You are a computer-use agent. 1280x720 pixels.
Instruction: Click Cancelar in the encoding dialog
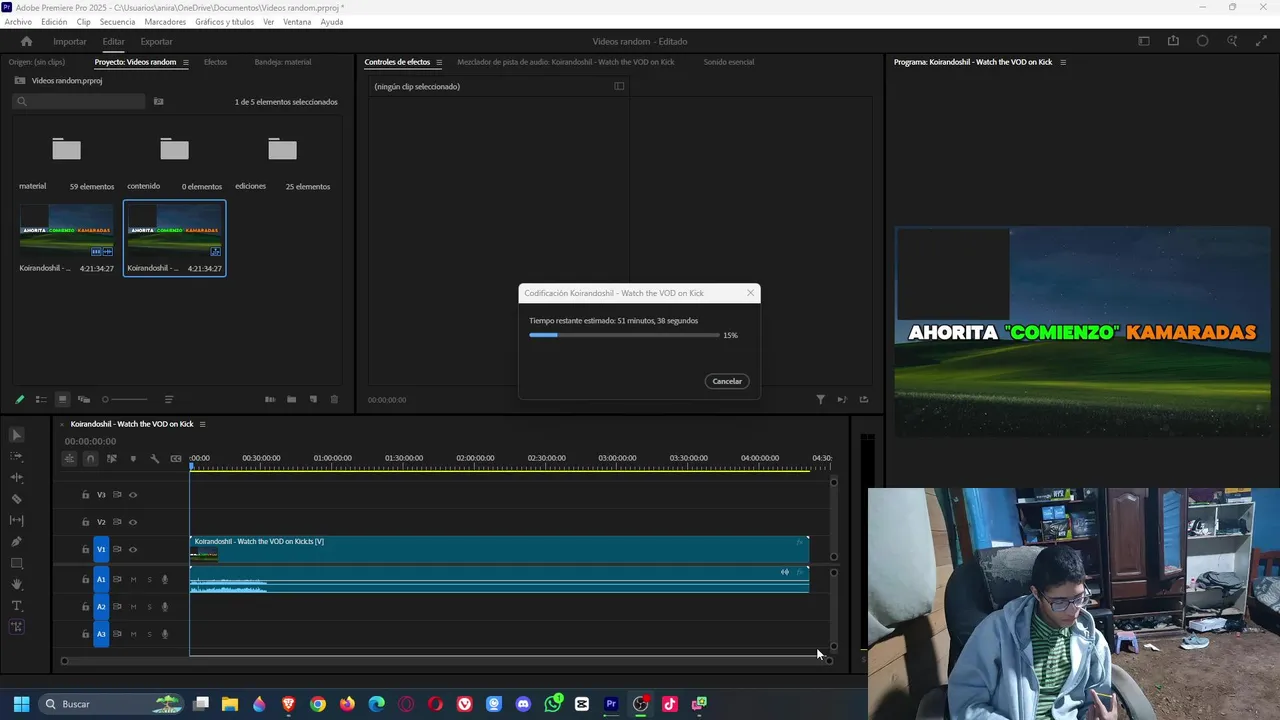coord(727,381)
